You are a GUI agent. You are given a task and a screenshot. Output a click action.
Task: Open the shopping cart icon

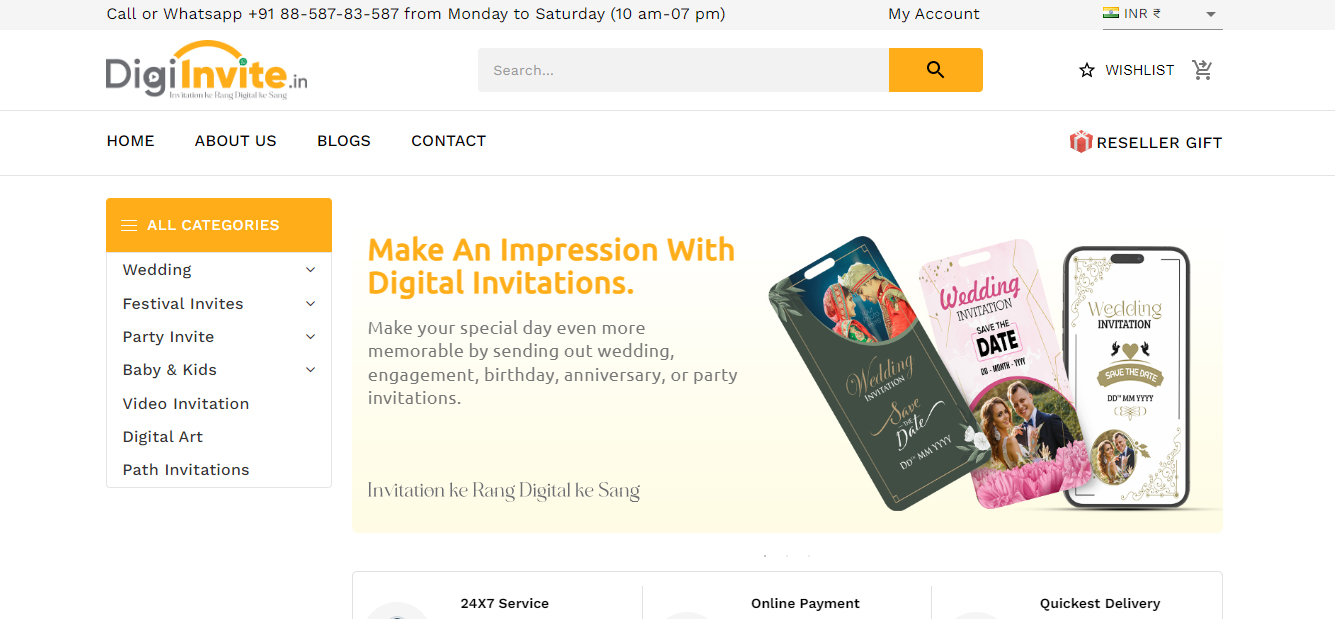pos(1202,70)
